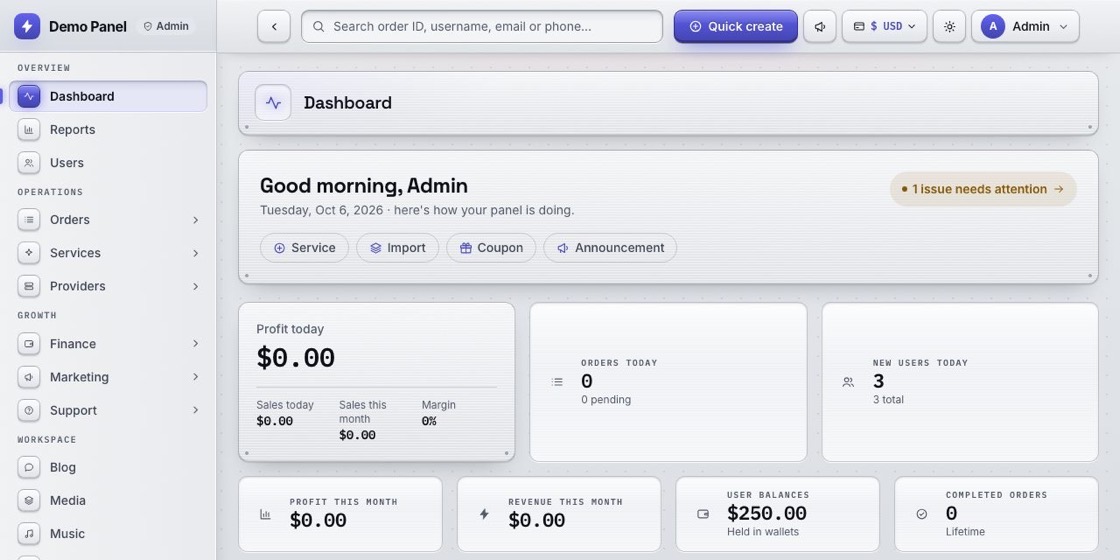Viewport: 1120px width, 560px height.
Task: Expand the Services submenu chevron
Action: [195, 253]
